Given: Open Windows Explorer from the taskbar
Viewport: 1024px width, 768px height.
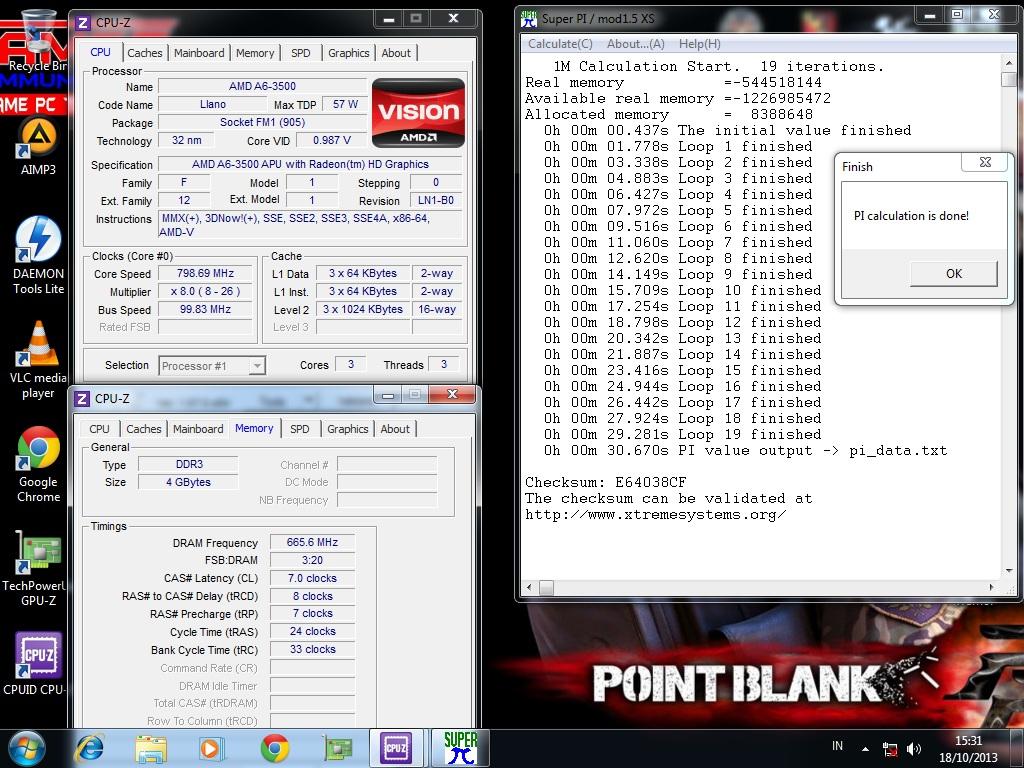Looking at the screenshot, I should tap(151, 748).
